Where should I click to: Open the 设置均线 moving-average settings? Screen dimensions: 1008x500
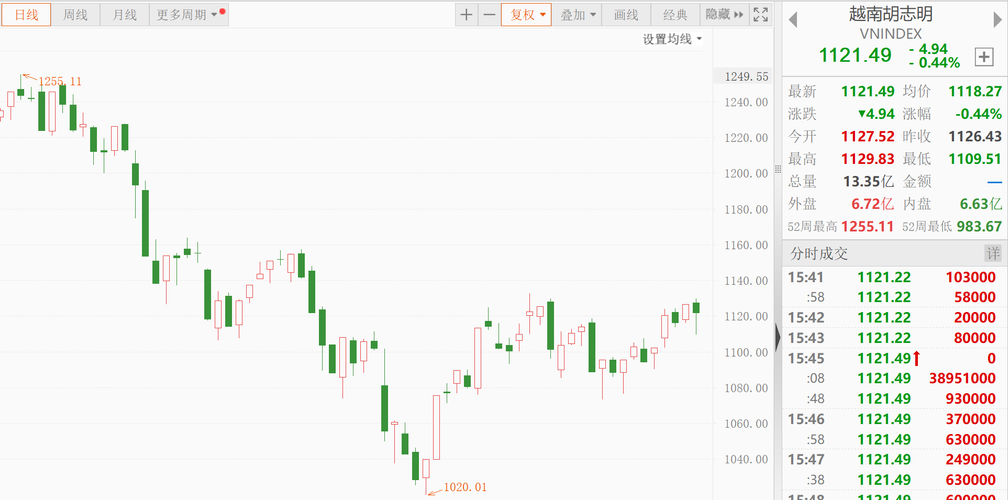tap(672, 39)
